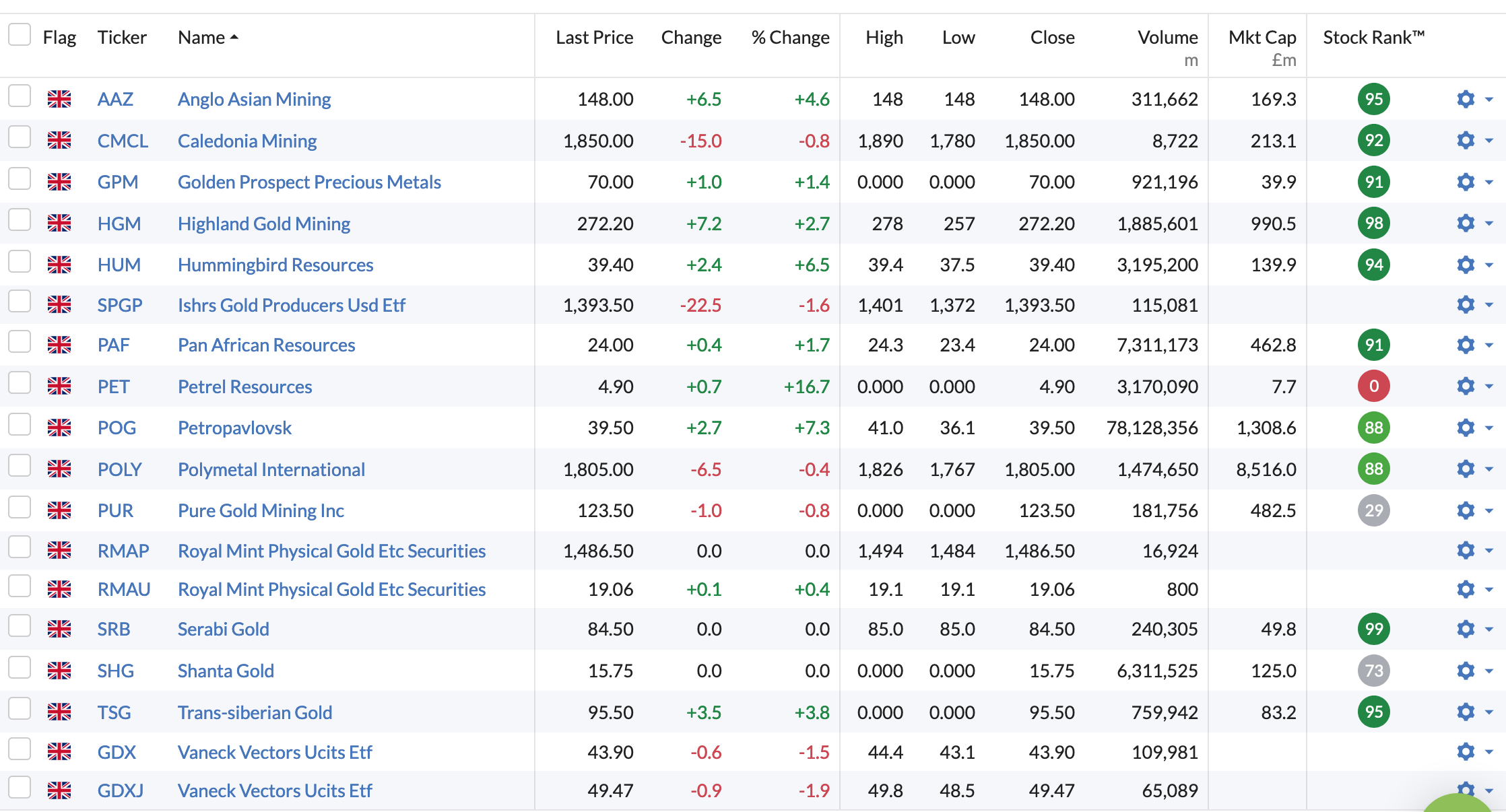The width and height of the screenshot is (1506, 812).
Task: Expand dropdown arrow in Petropavlovsk row
Action: pyautogui.click(x=1489, y=428)
